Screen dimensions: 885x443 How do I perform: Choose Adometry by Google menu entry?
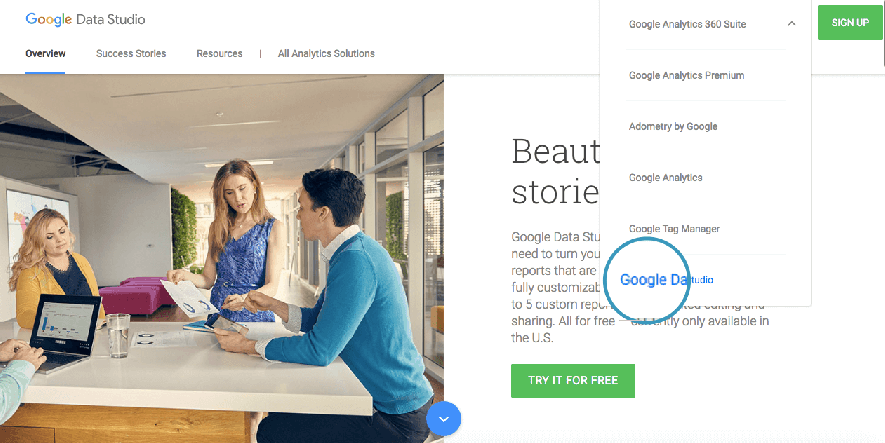click(673, 126)
